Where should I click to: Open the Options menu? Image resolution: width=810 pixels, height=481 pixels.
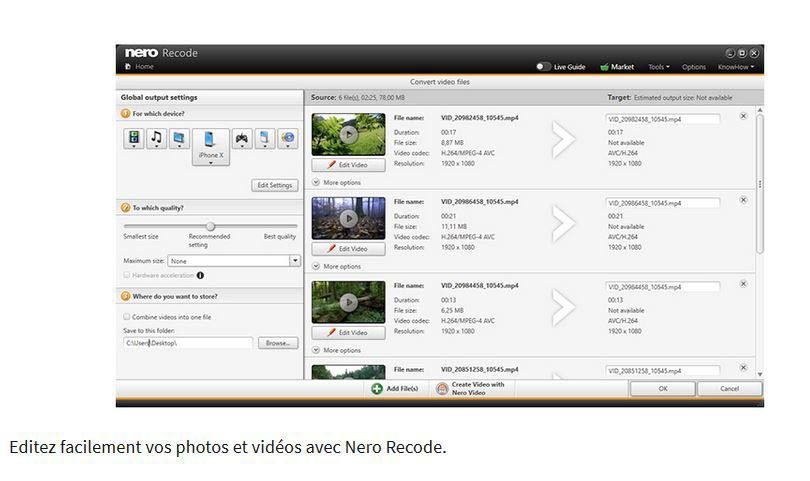click(693, 67)
